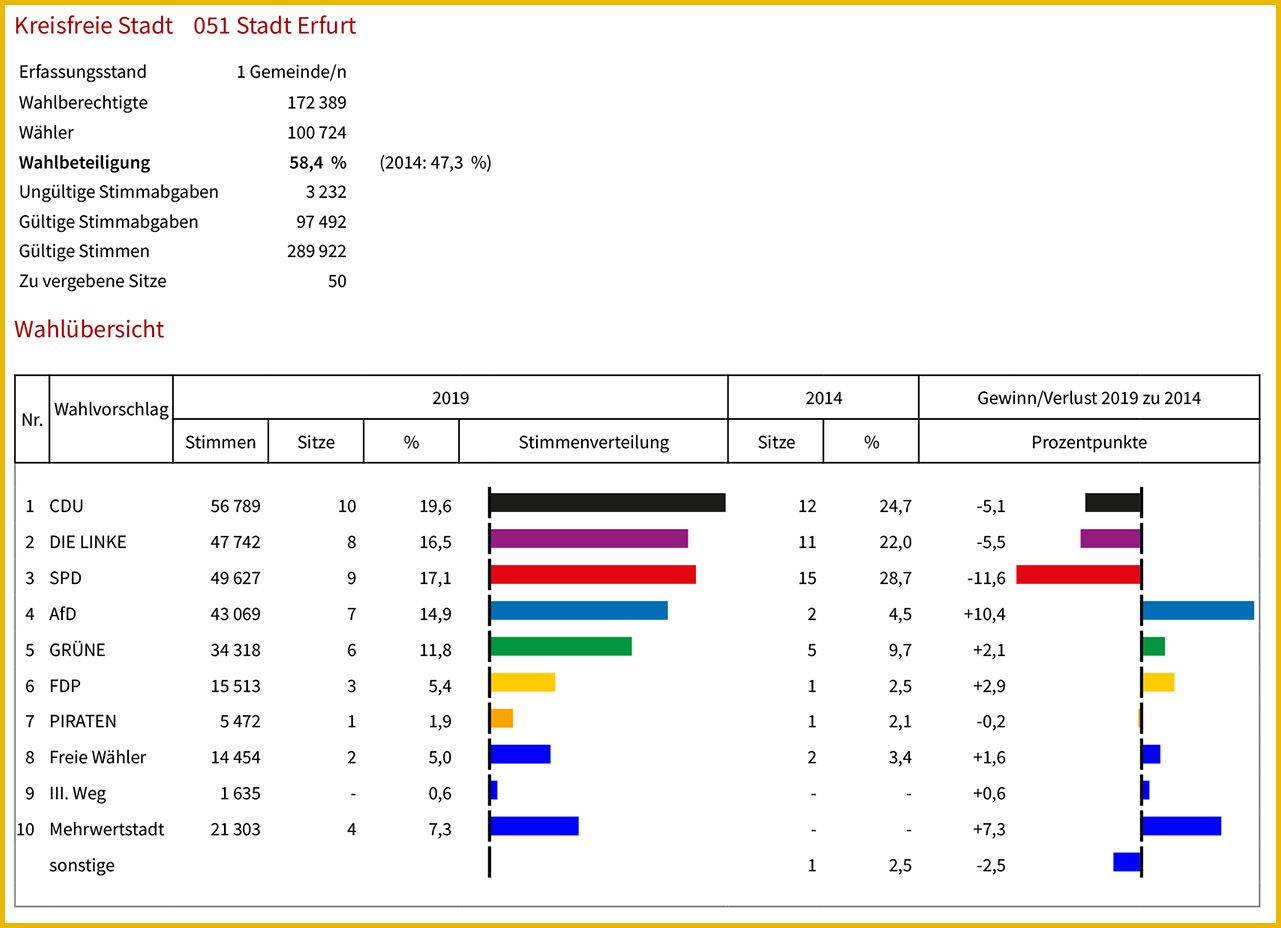Image resolution: width=1281 pixels, height=928 pixels.
Task: Click the Wähler count 100 724
Action: 317,132
